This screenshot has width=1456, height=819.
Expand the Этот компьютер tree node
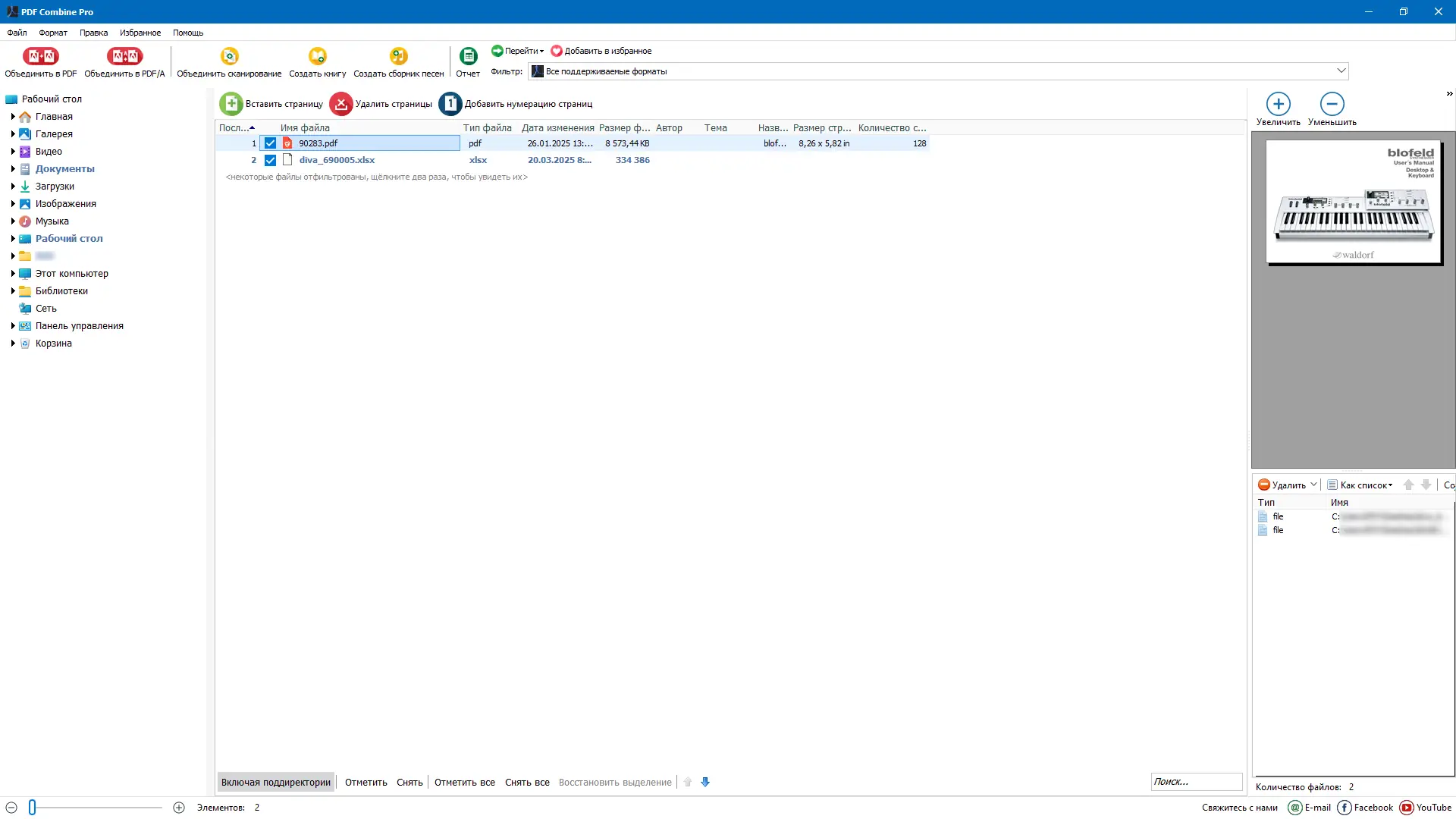pos(11,273)
